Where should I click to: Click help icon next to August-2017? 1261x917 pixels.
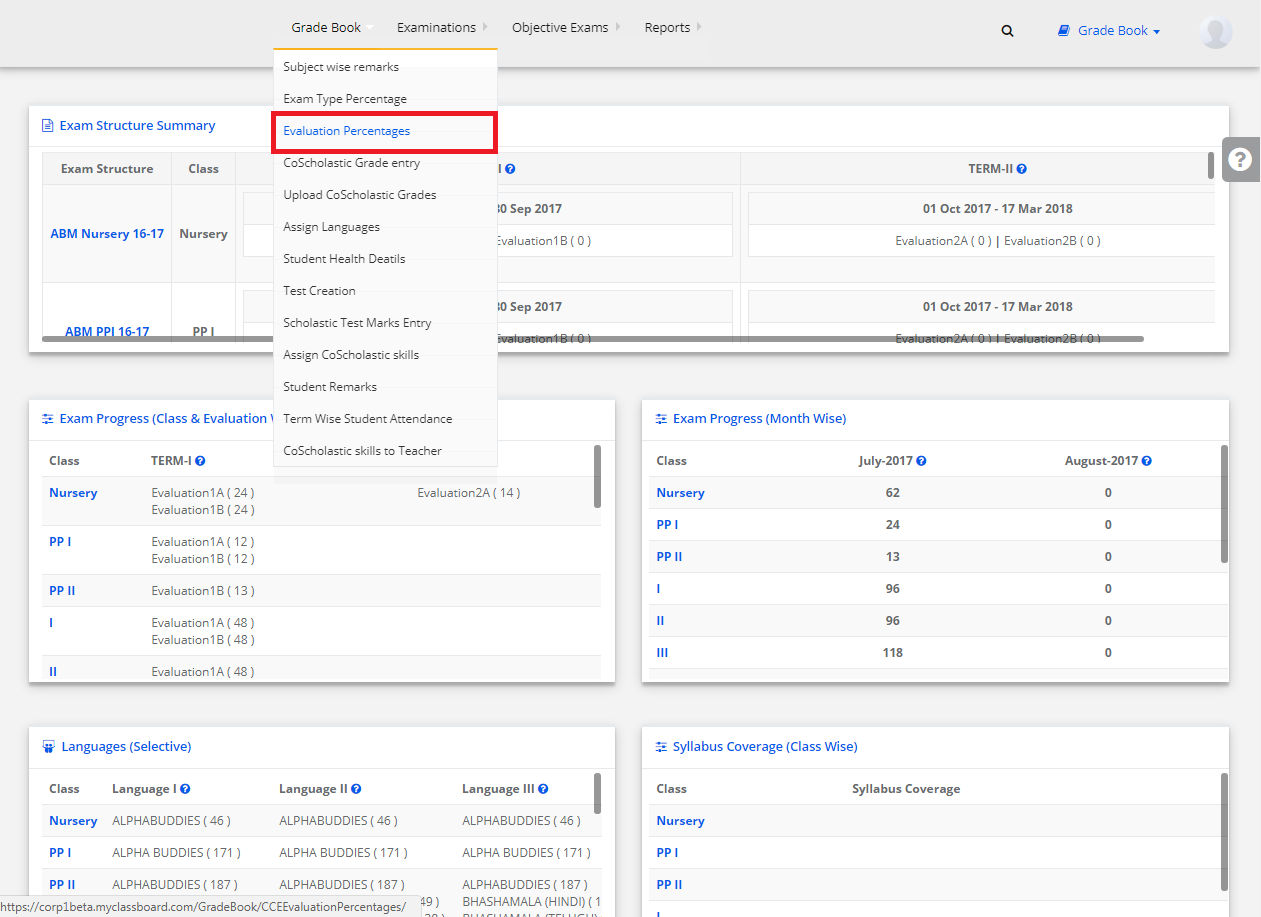(1146, 461)
